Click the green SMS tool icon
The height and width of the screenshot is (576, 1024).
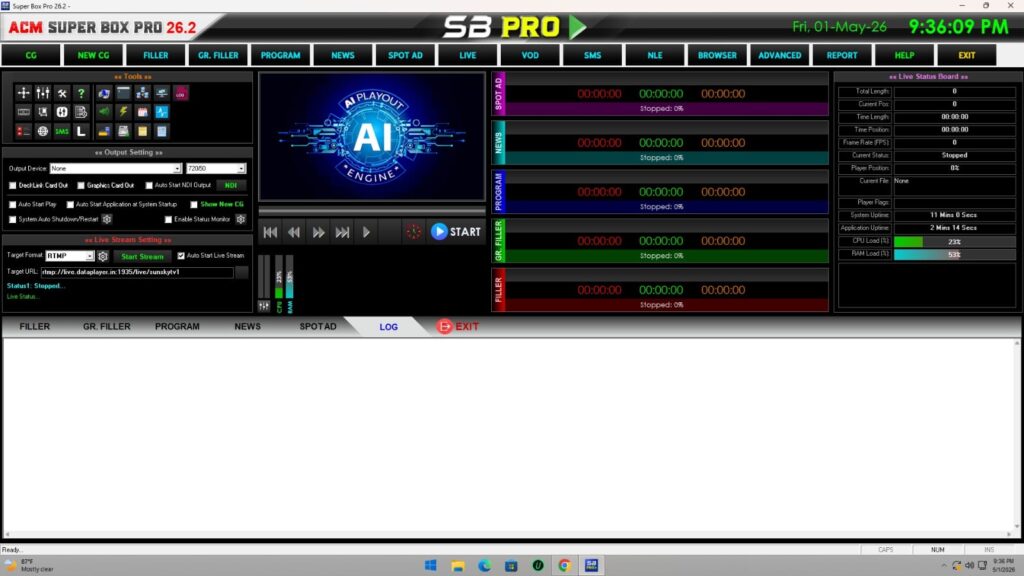[62, 131]
